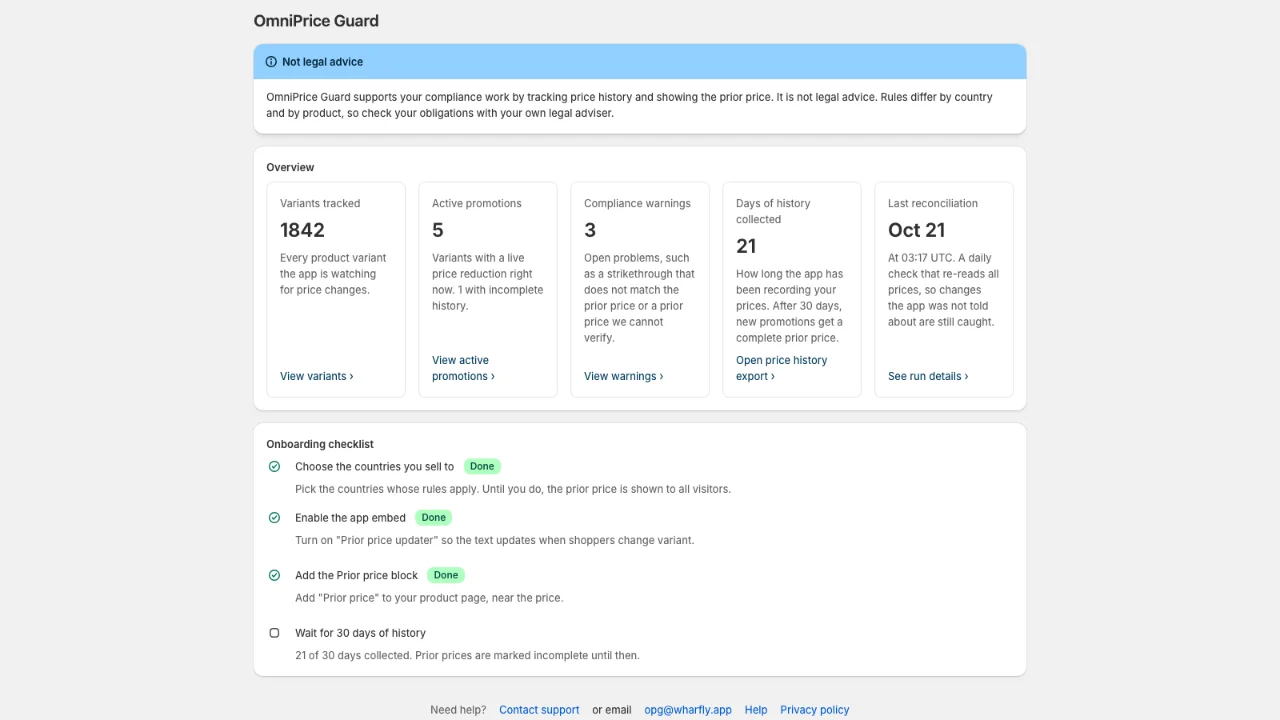Click the Compliance warnings card label
Image resolution: width=1280 pixels, height=720 pixels.
637,203
